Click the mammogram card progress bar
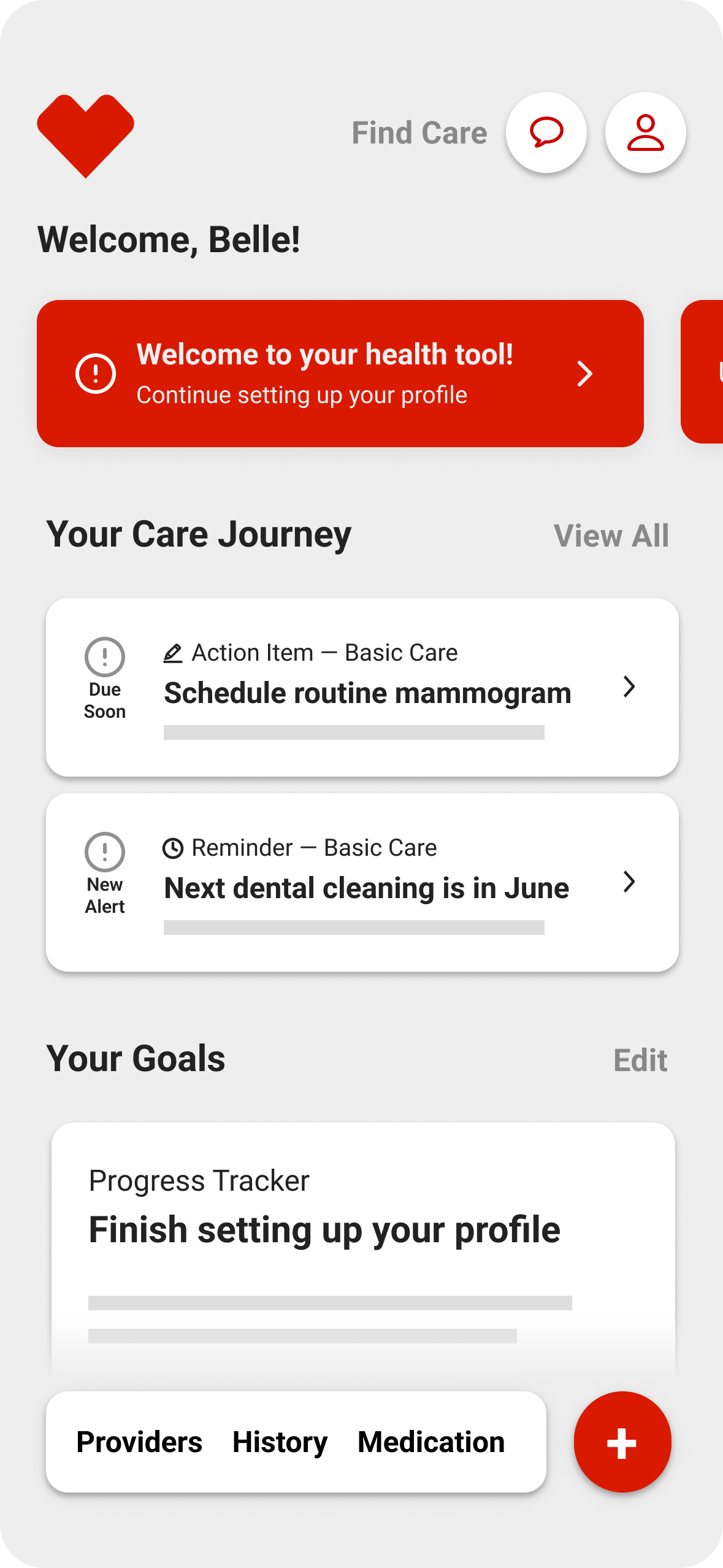Image resolution: width=723 pixels, height=1568 pixels. 354,732
